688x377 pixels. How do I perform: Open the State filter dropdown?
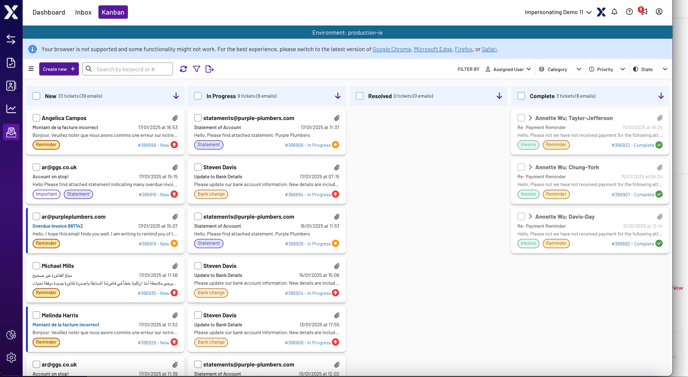point(650,69)
